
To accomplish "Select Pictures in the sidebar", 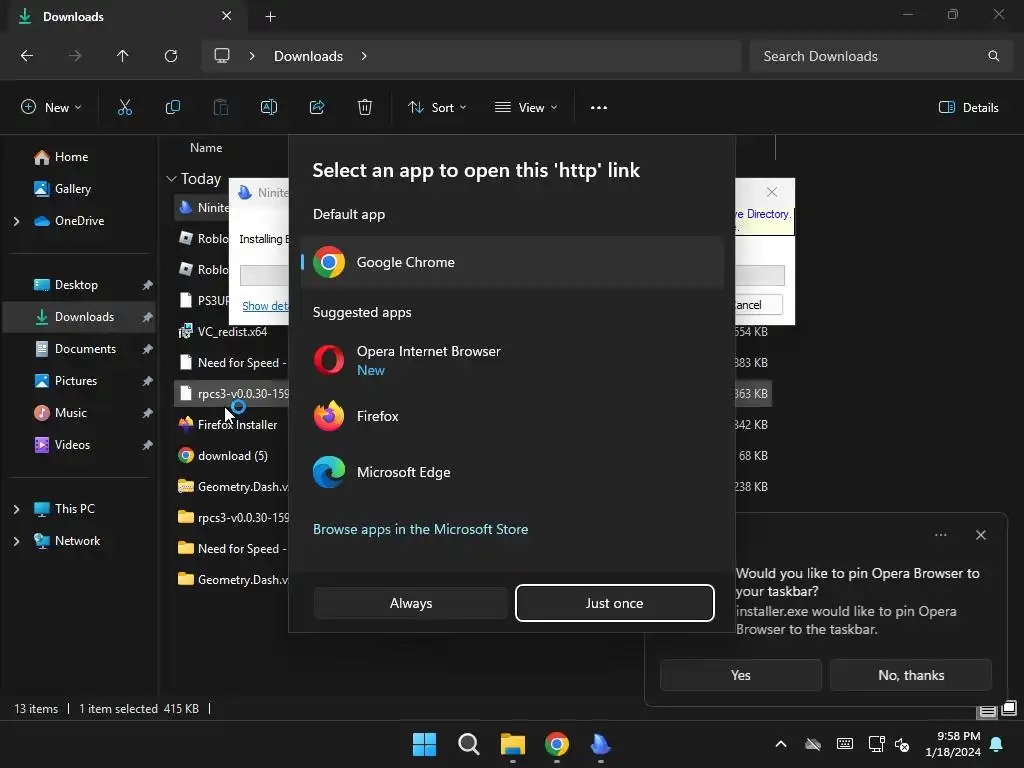I will pos(76,381).
